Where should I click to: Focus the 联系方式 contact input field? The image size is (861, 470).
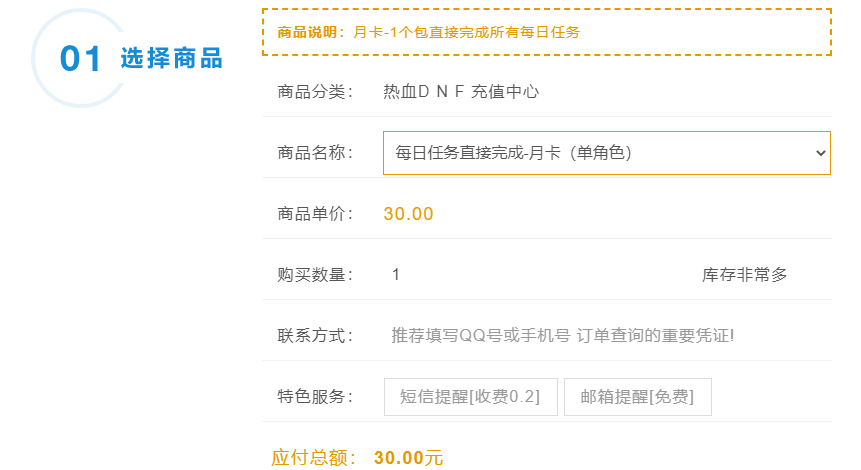(x=605, y=335)
